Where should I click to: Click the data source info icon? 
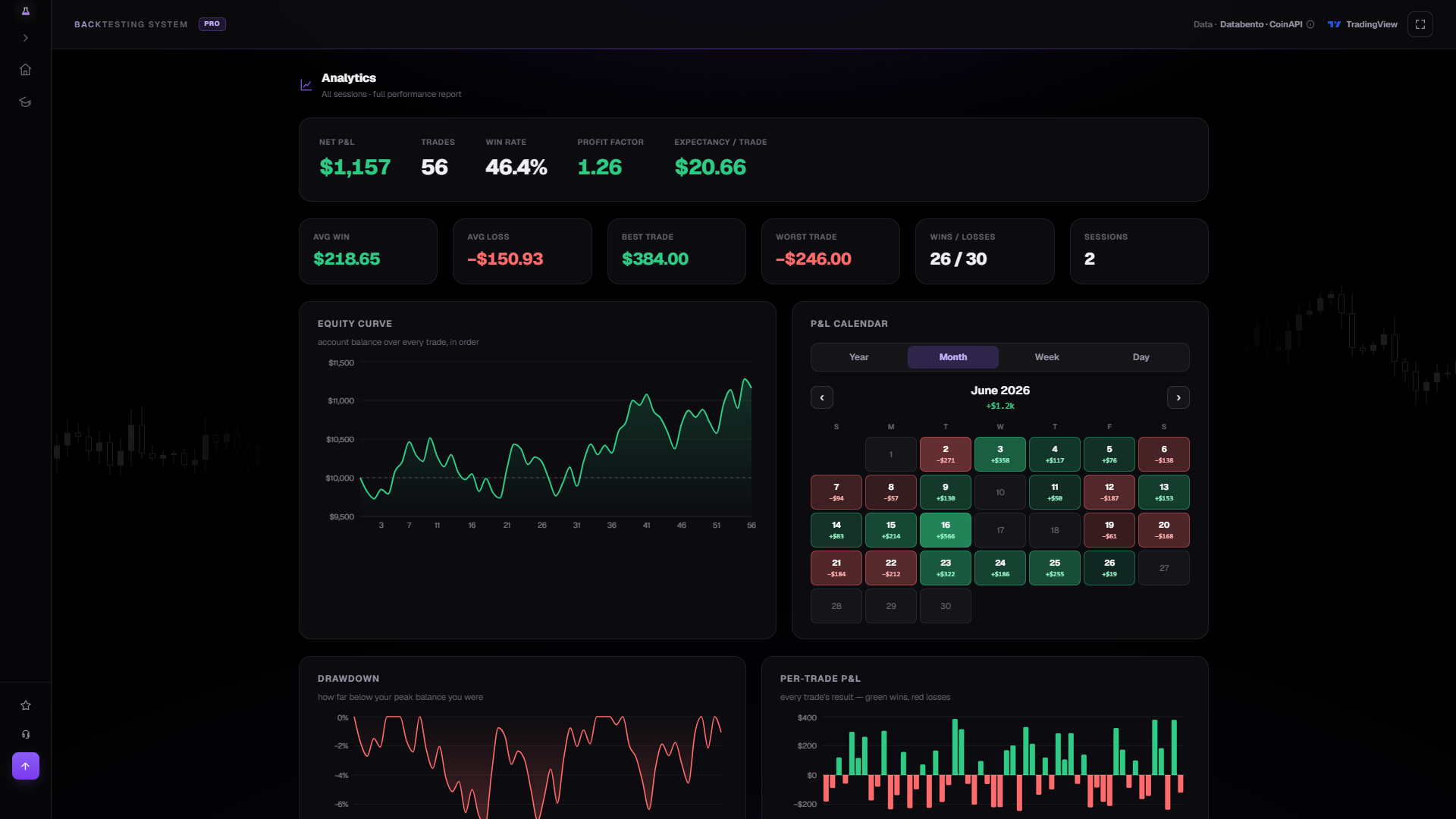pos(1310,24)
